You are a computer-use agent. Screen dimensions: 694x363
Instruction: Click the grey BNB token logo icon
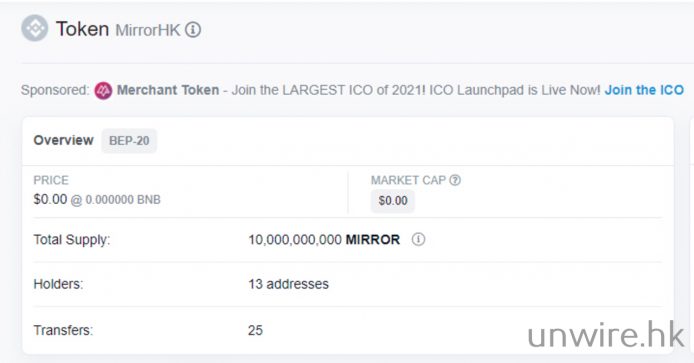(35, 28)
